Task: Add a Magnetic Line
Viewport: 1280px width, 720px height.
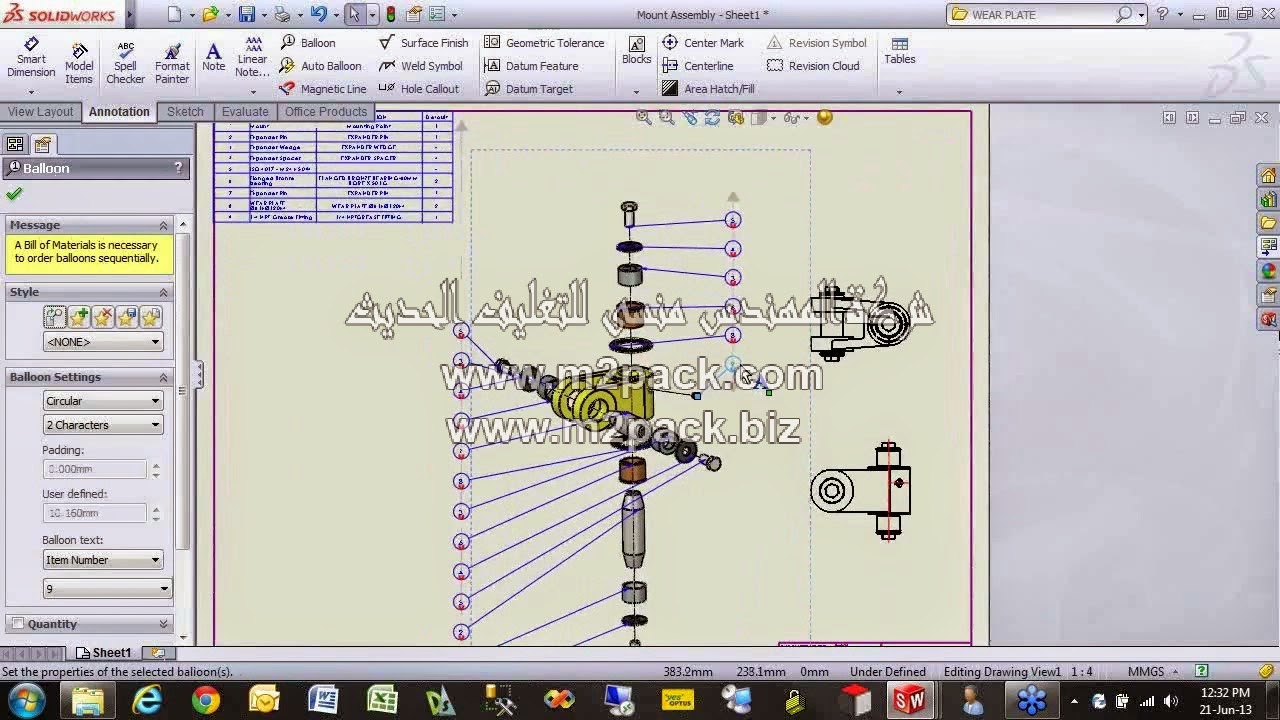Action: (322, 89)
